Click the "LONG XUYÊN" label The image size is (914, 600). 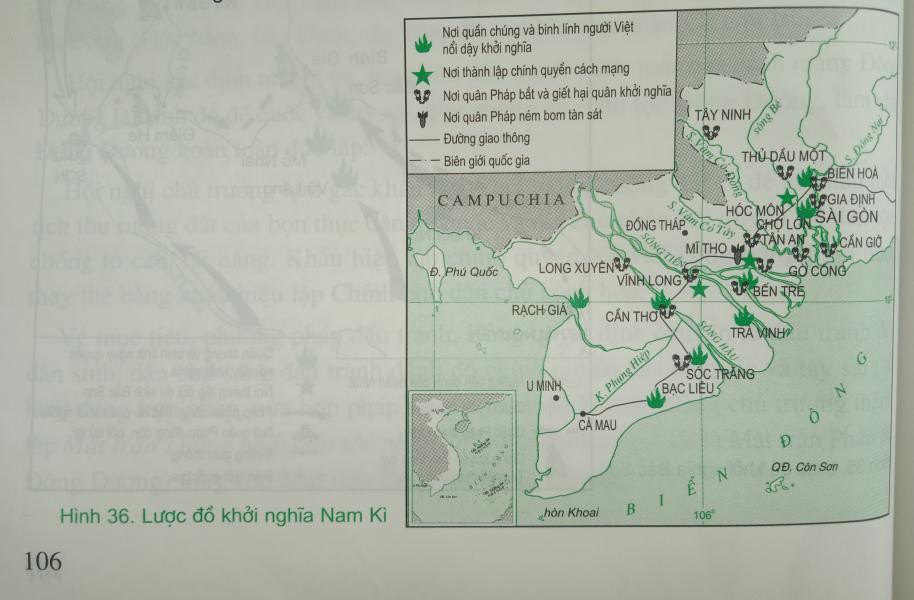576,268
